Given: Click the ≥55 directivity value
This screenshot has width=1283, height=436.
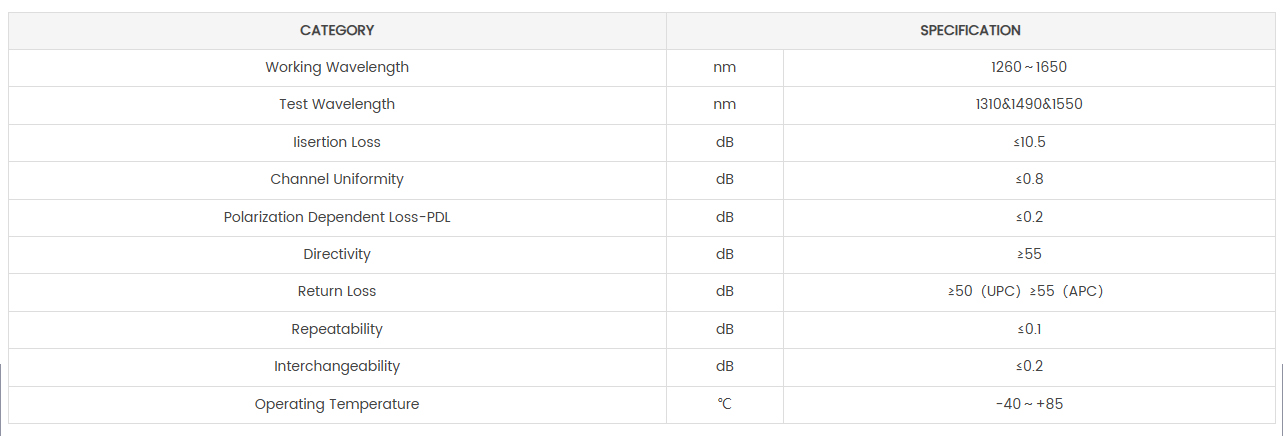Looking at the screenshot, I should coord(1029,254).
